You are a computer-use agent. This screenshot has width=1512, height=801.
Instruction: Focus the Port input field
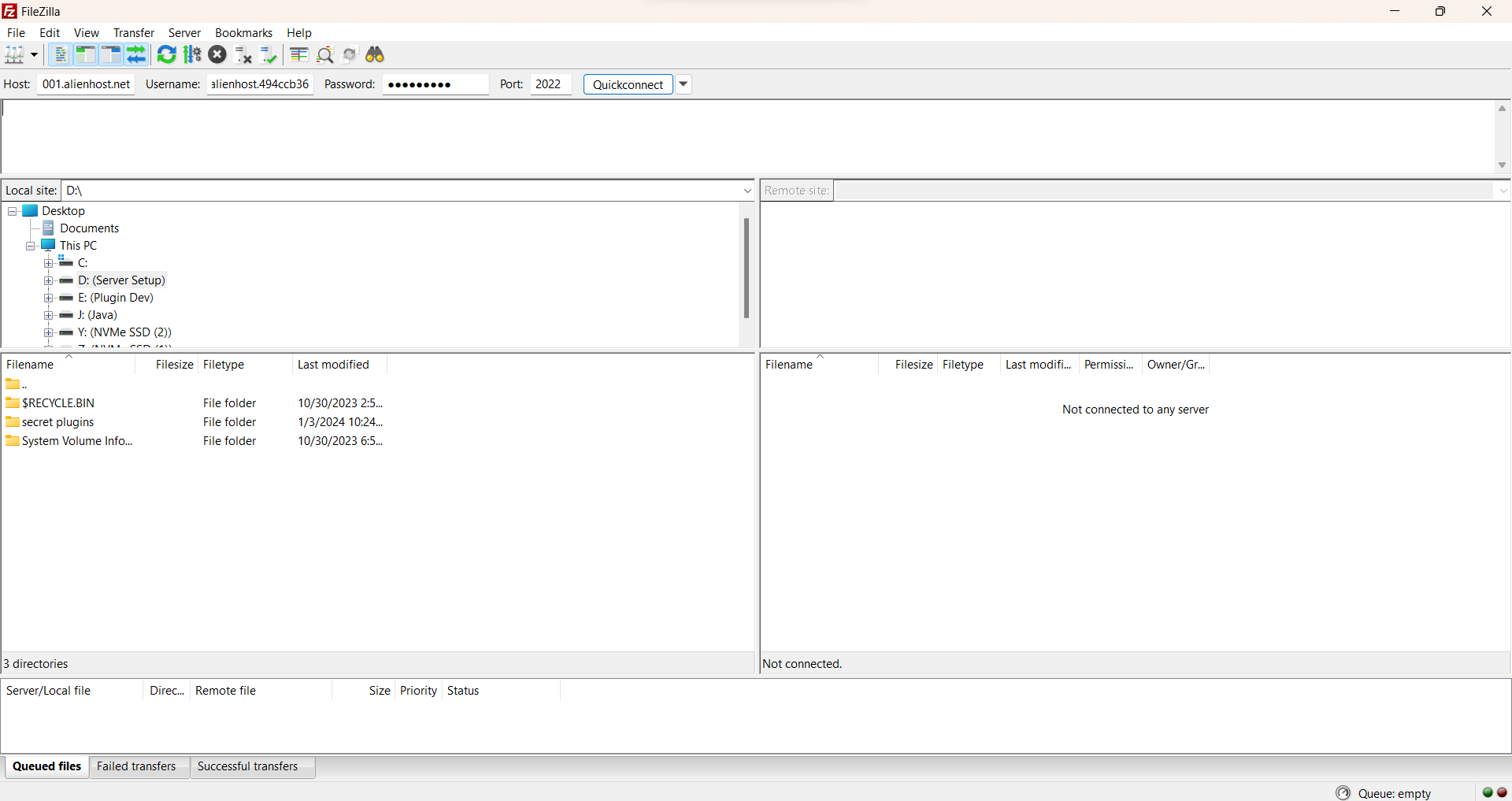[550, 84]
